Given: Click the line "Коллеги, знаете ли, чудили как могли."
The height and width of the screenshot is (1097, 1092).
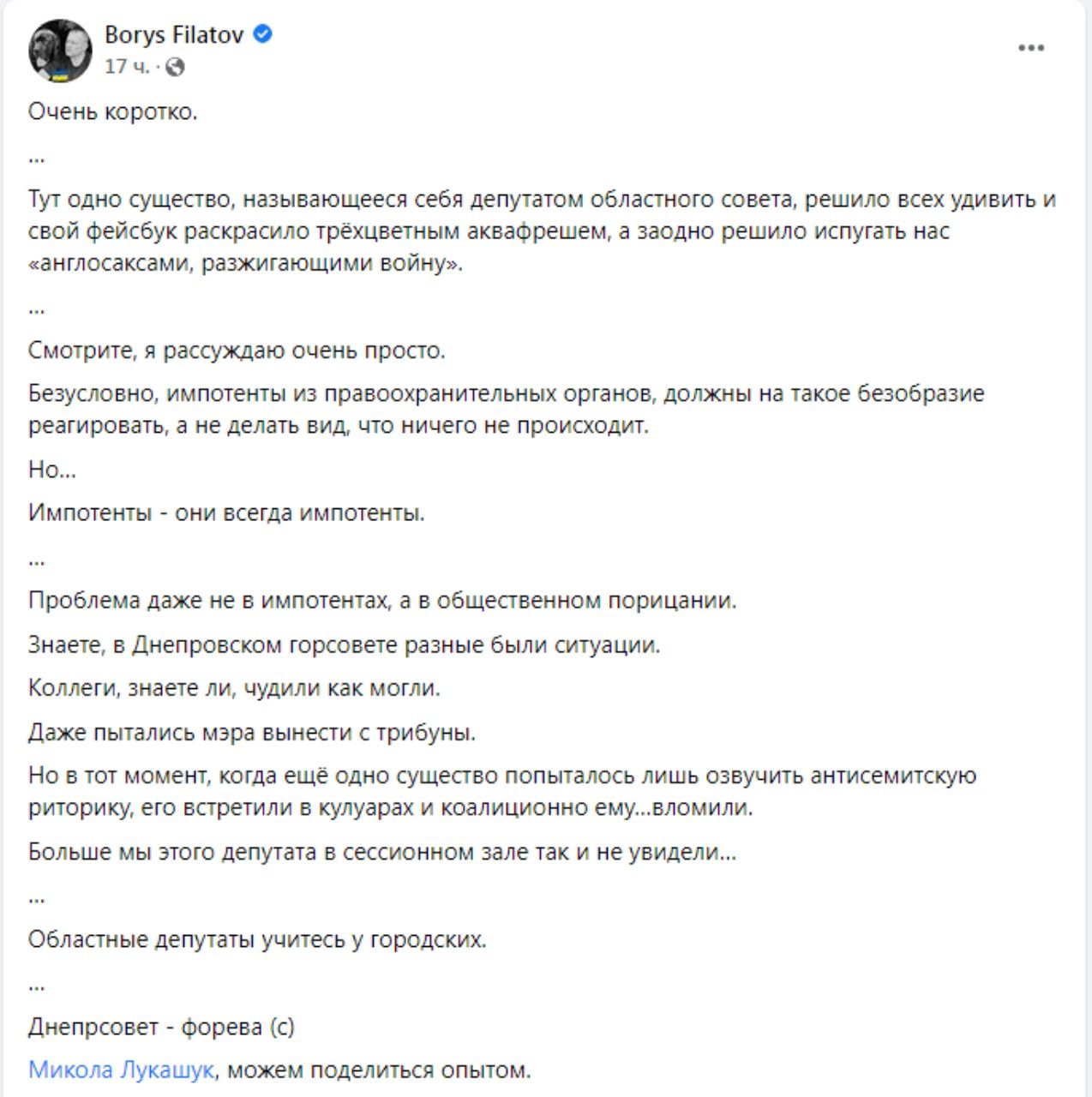Looking at the screenshot, I should [234, 688].
